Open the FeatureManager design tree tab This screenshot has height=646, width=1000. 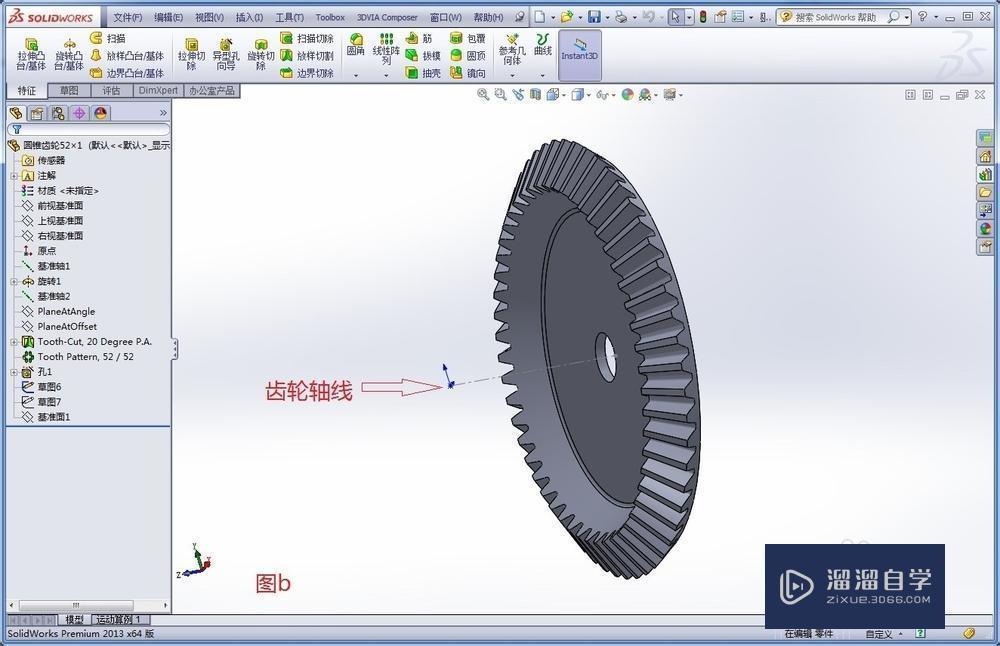pos(17,114)
